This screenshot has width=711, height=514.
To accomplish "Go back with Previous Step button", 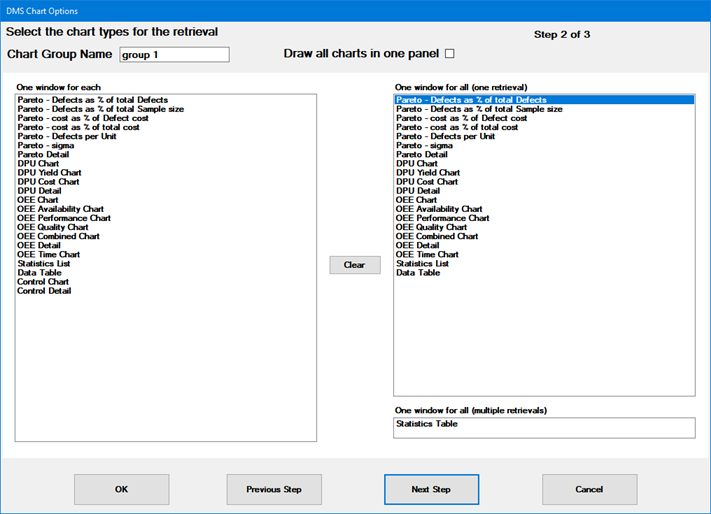I will pyautogui.click(x=274, y=489).
